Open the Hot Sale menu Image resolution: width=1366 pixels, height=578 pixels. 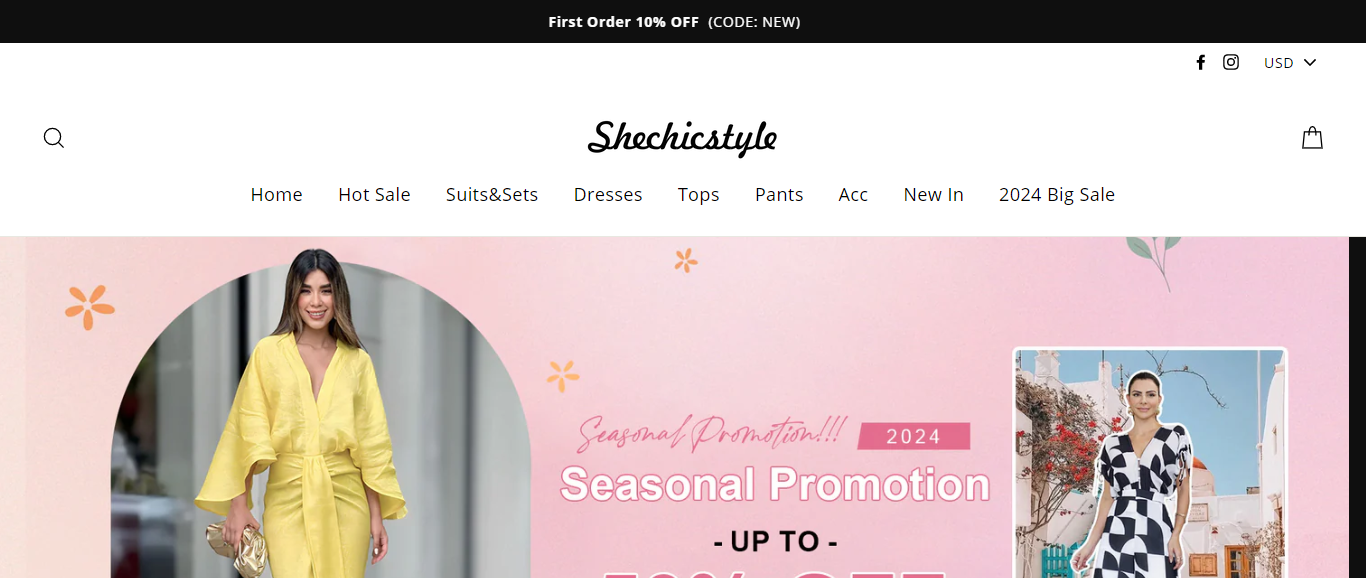[x=374, y=195]
